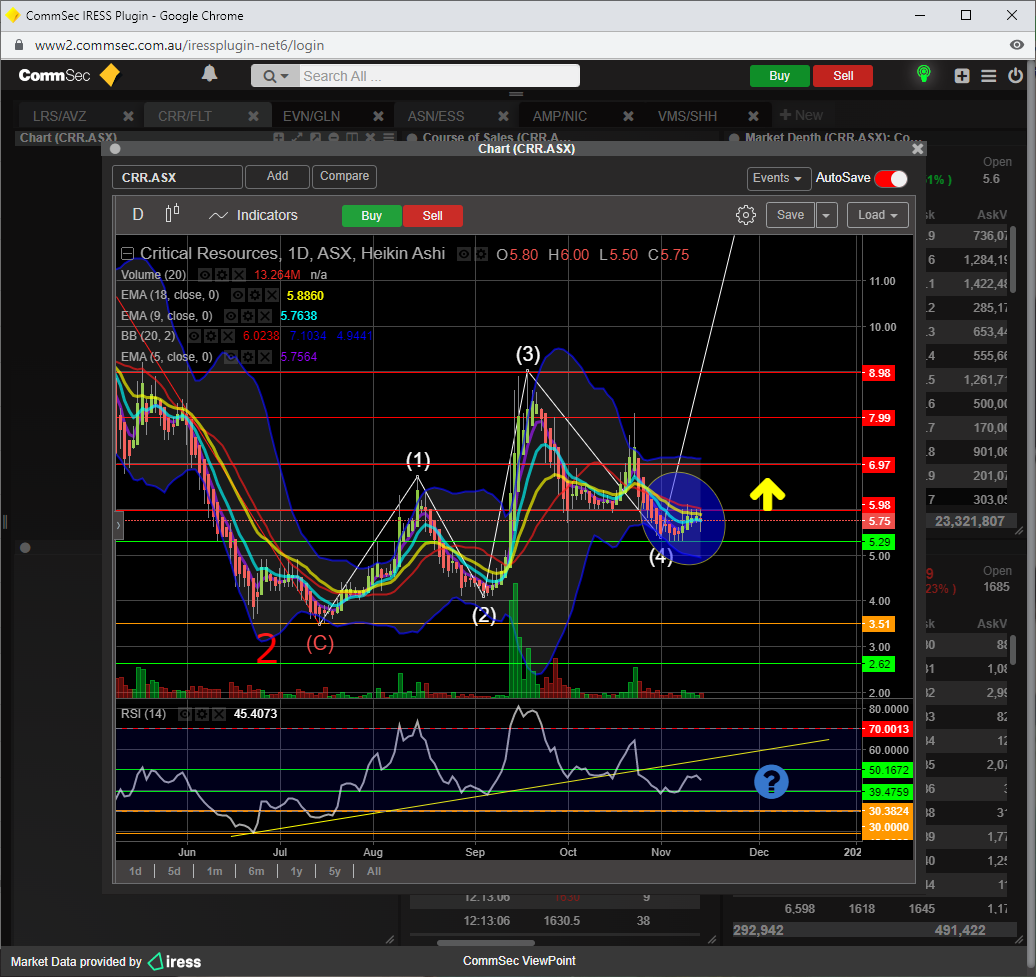Open the hamburger main menu
Screen dimensions: 1036x977
988,76
